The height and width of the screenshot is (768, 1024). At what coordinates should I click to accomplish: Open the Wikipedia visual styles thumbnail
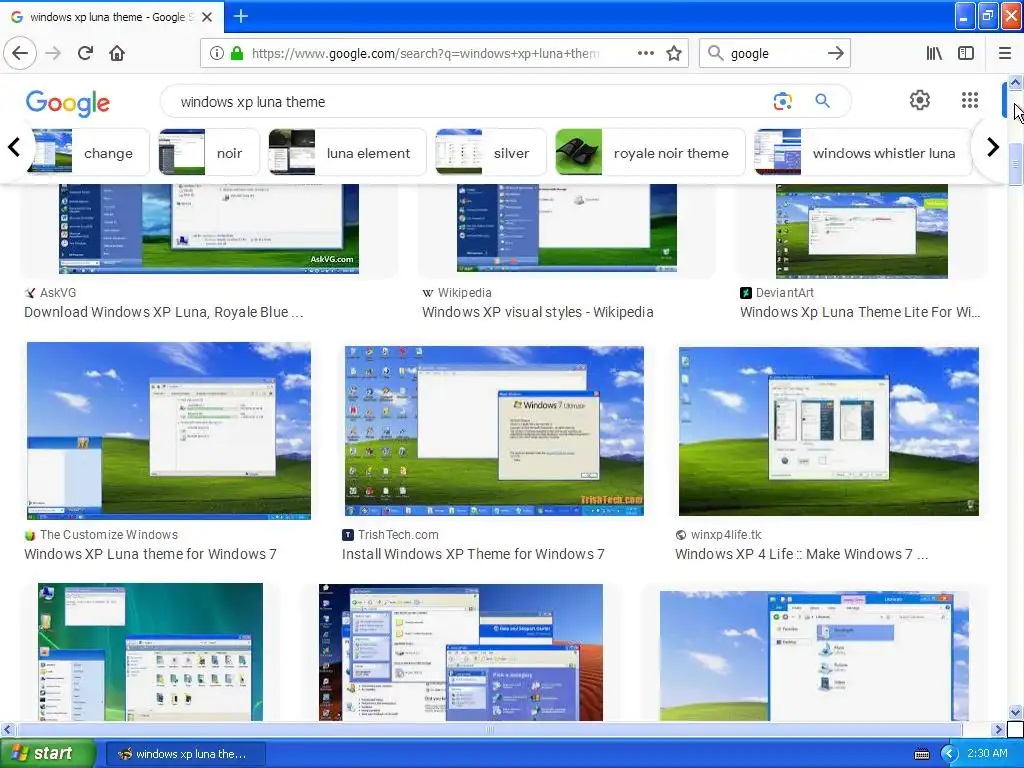(566, 229)
